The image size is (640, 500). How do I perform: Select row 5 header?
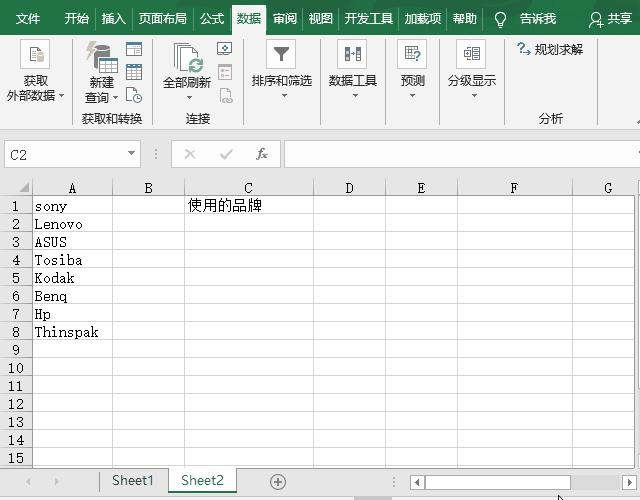click(x=16, y=278)
